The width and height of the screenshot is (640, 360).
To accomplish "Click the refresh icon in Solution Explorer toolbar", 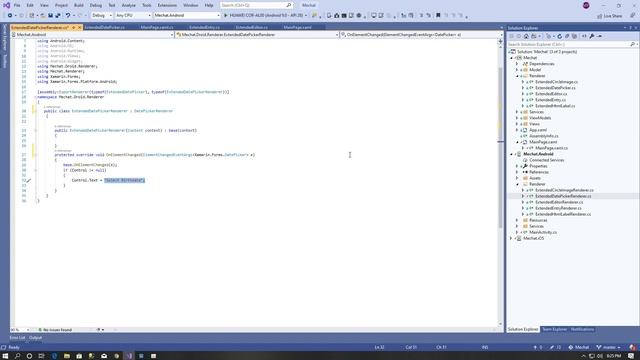I will pyautogui.click(x=559, y=36).
